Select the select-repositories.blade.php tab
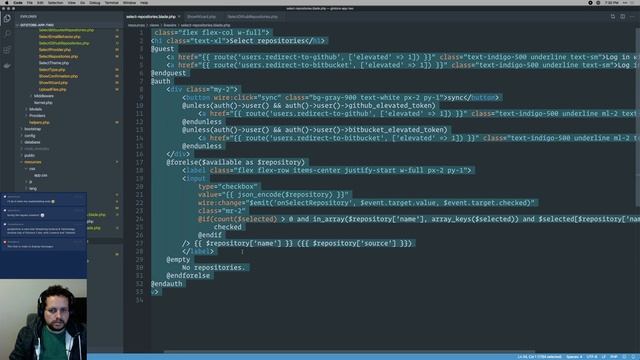The height and width of the screenshot is (360, 640). pos(151,17)
